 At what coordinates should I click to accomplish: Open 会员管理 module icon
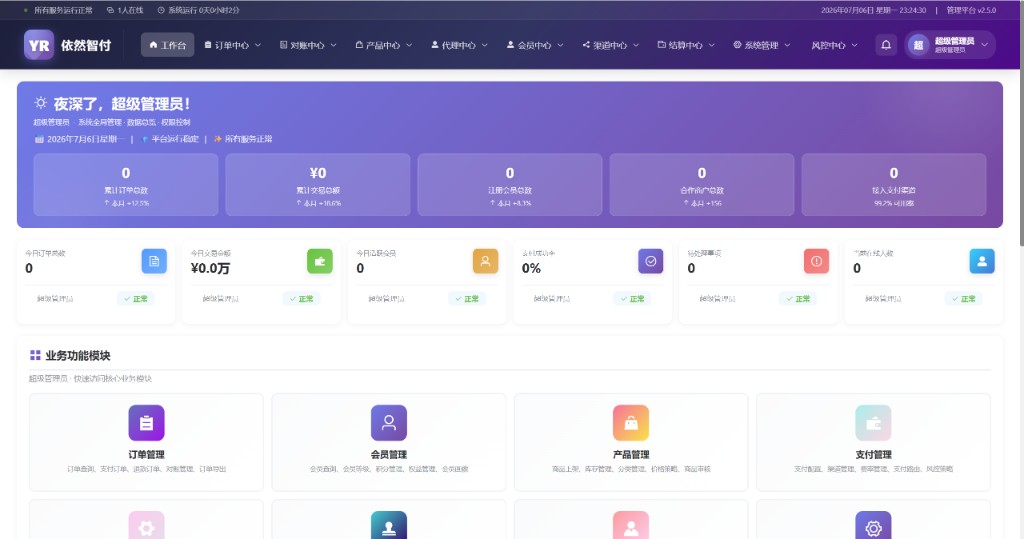click(389, 423)
